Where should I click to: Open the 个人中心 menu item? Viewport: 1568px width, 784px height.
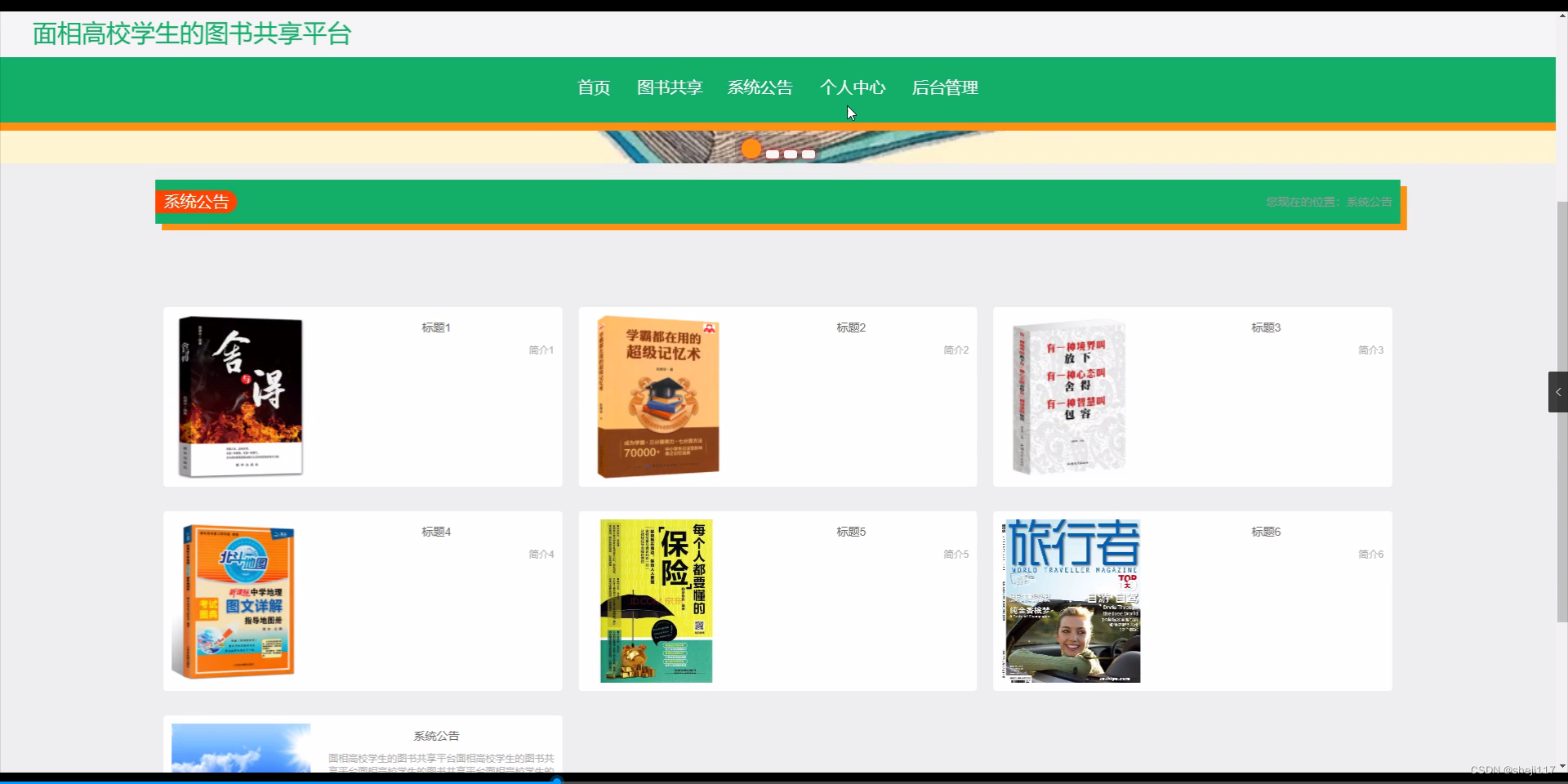point(853,87)
